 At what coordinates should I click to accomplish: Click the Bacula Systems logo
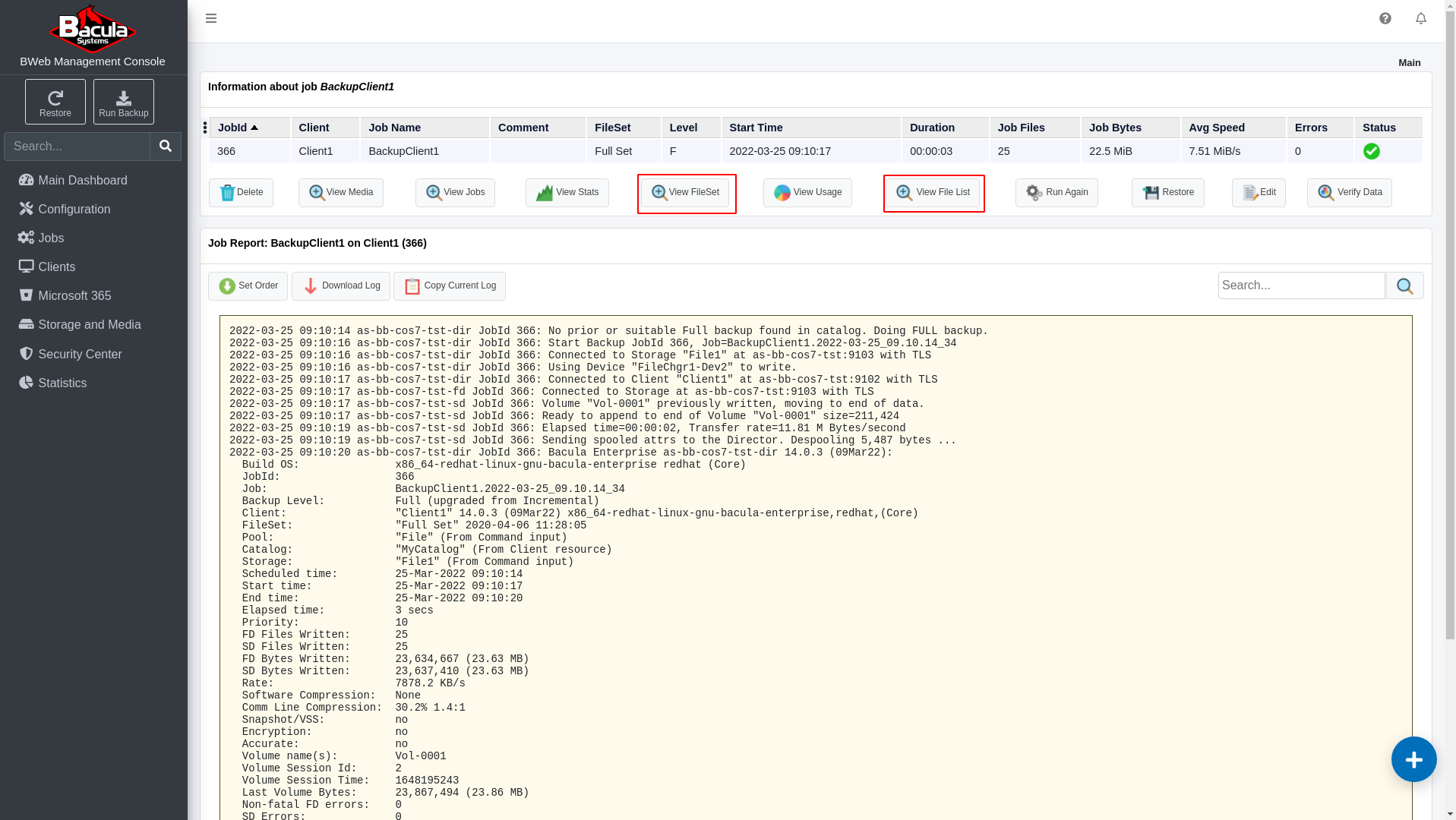click(93, 29)
